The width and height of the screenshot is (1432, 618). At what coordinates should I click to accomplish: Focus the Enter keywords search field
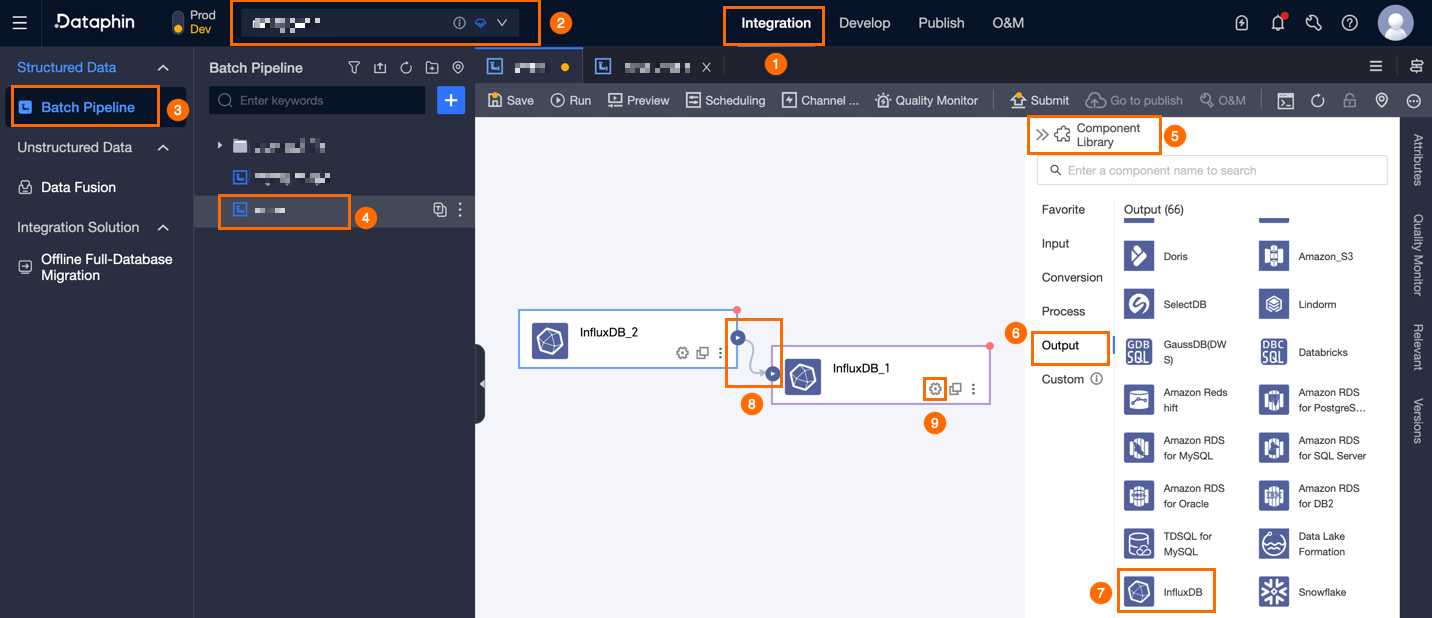(317, 100)
